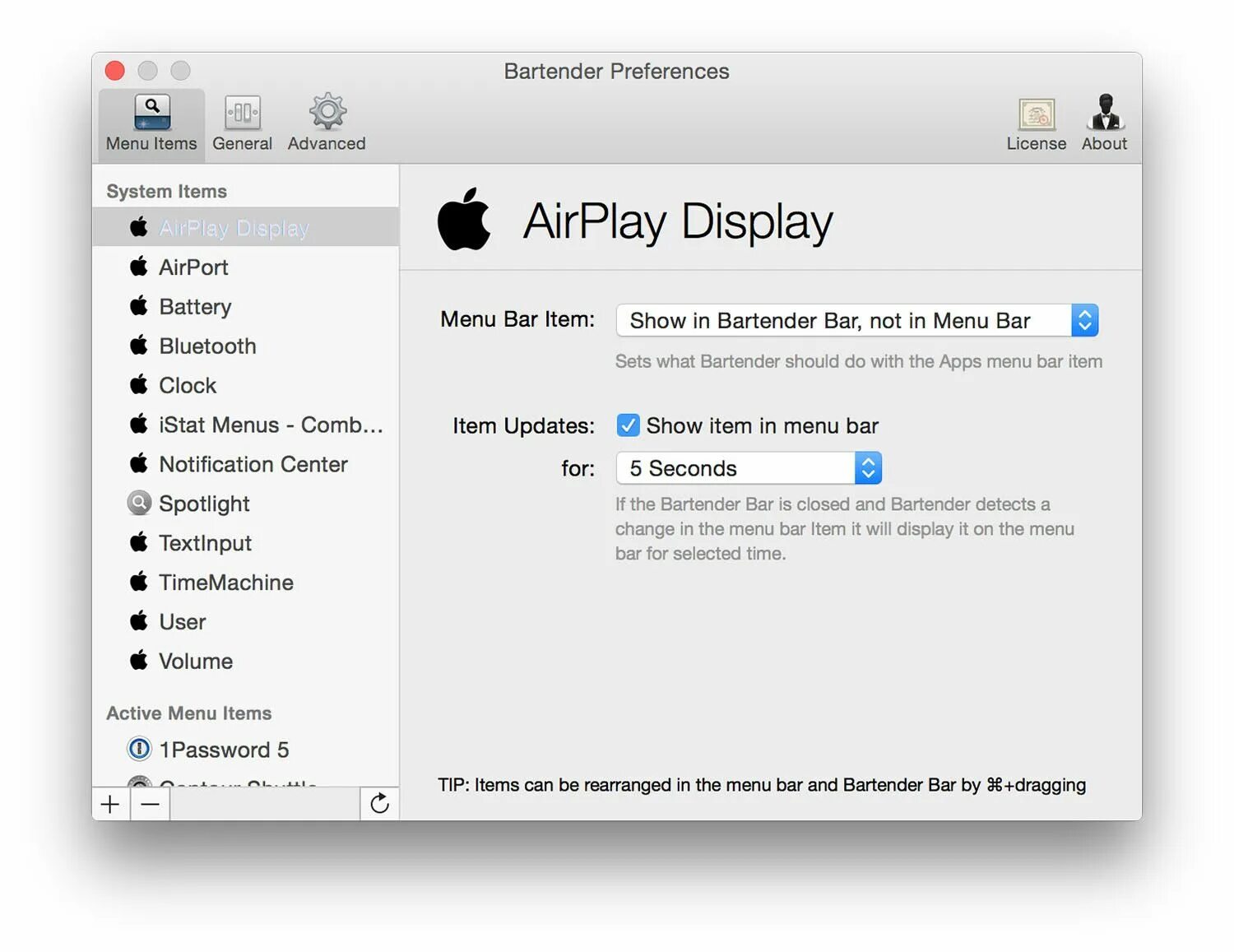Select Notification Center in the list
Image resolution: width=1234 pixels, height=952 pixels.
click(x=246, y=464)
